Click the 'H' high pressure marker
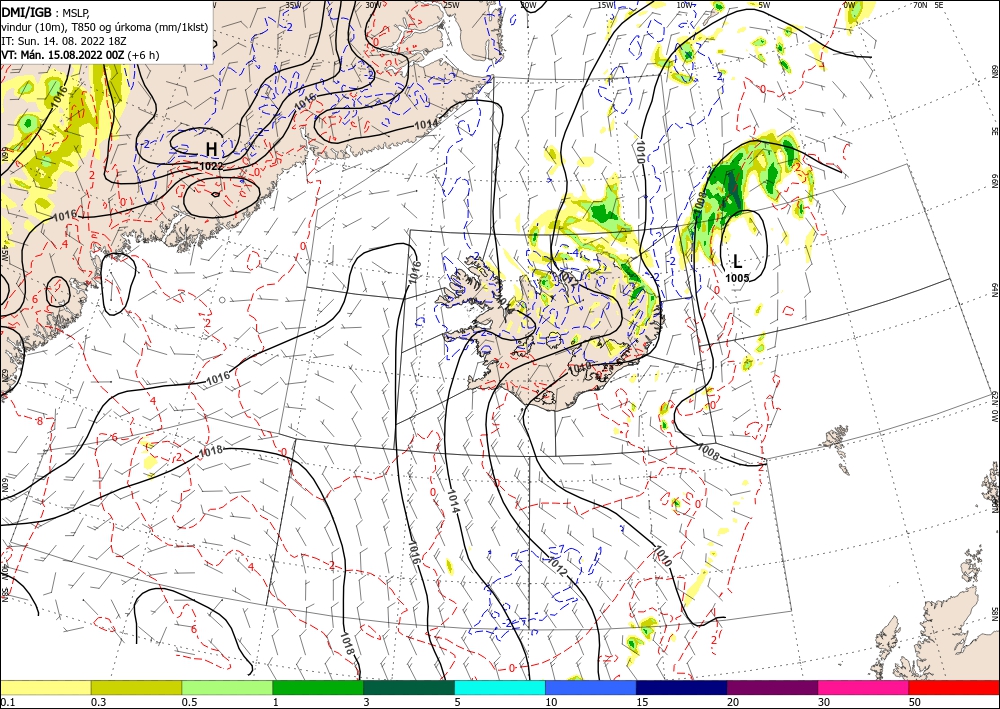 tap(211, 150)
